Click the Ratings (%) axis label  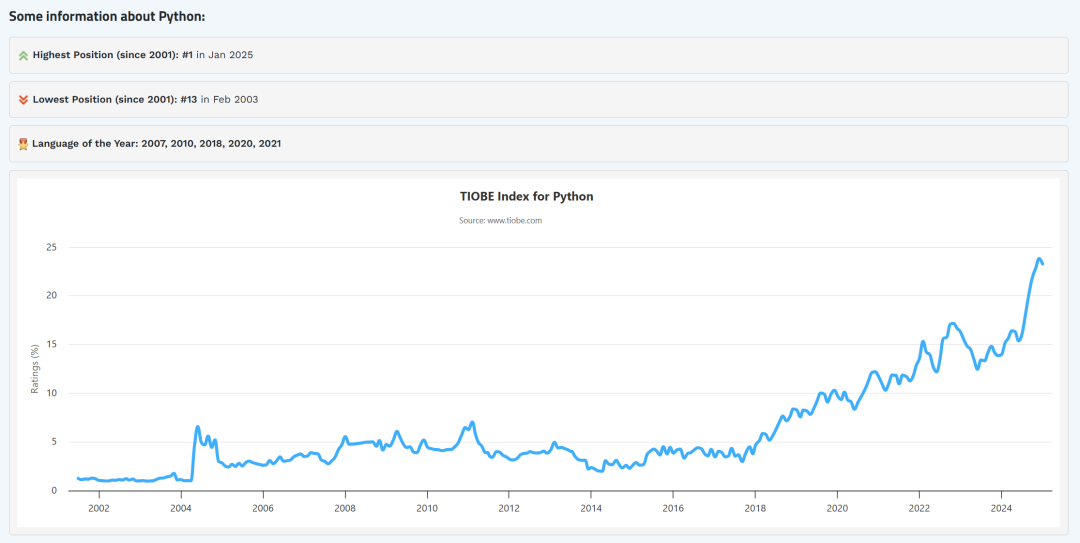35,369
